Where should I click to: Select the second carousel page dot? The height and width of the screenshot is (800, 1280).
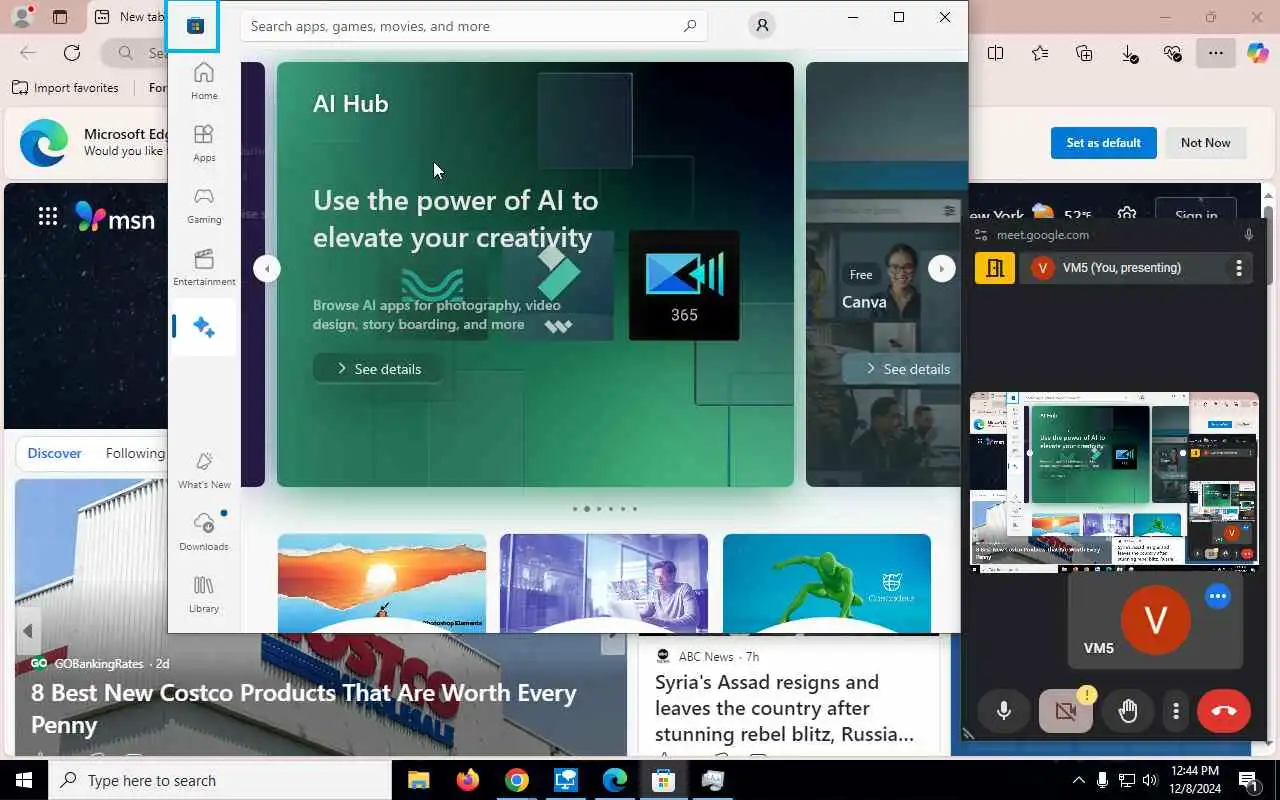587,509
